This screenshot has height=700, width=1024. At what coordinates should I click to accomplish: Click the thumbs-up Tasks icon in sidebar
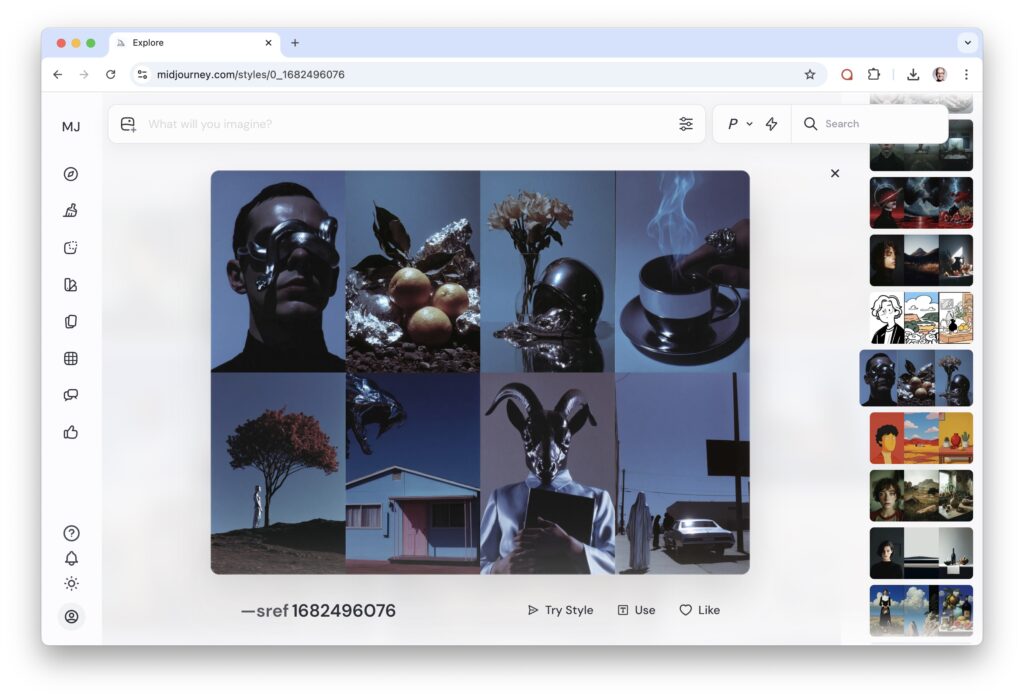click(x=71, y=432)
